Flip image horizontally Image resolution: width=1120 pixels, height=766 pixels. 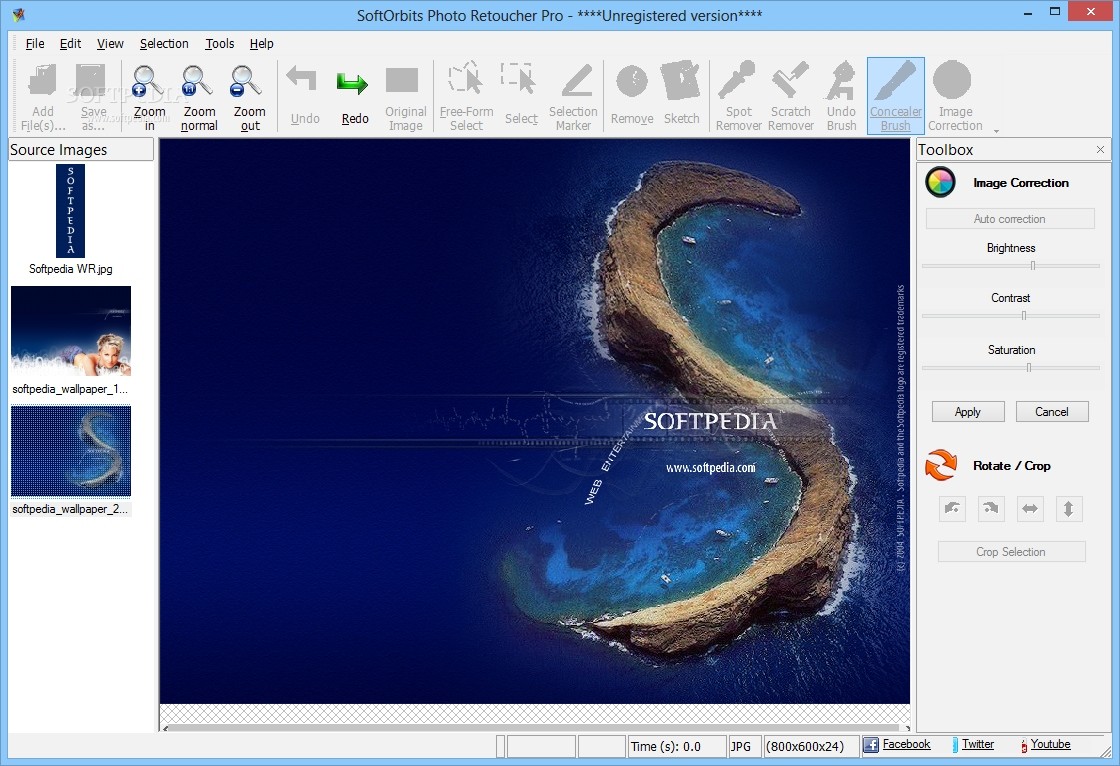(x=1029, y=508)
